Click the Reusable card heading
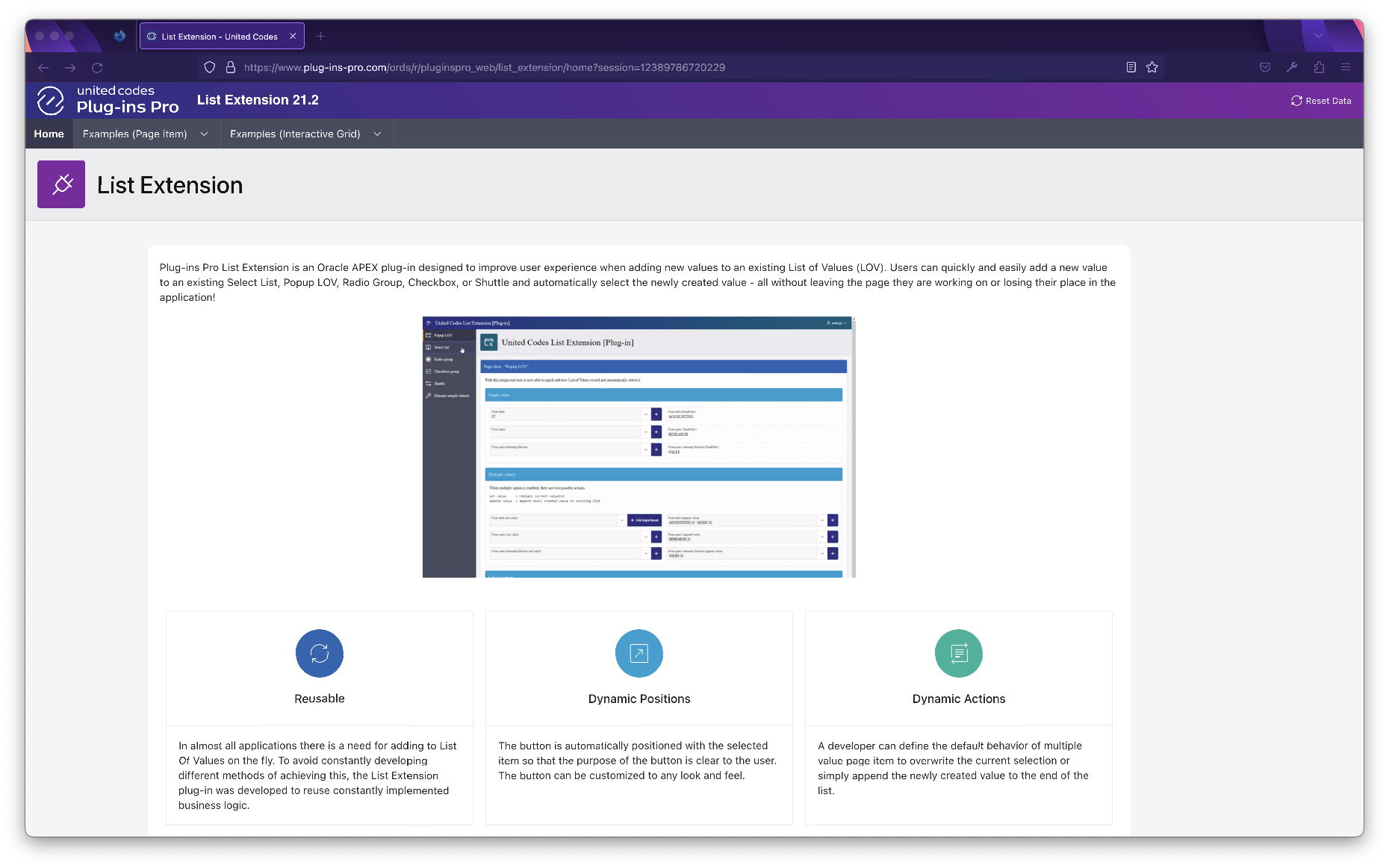This screenshot has width=1389, height=868. point(320,699)
